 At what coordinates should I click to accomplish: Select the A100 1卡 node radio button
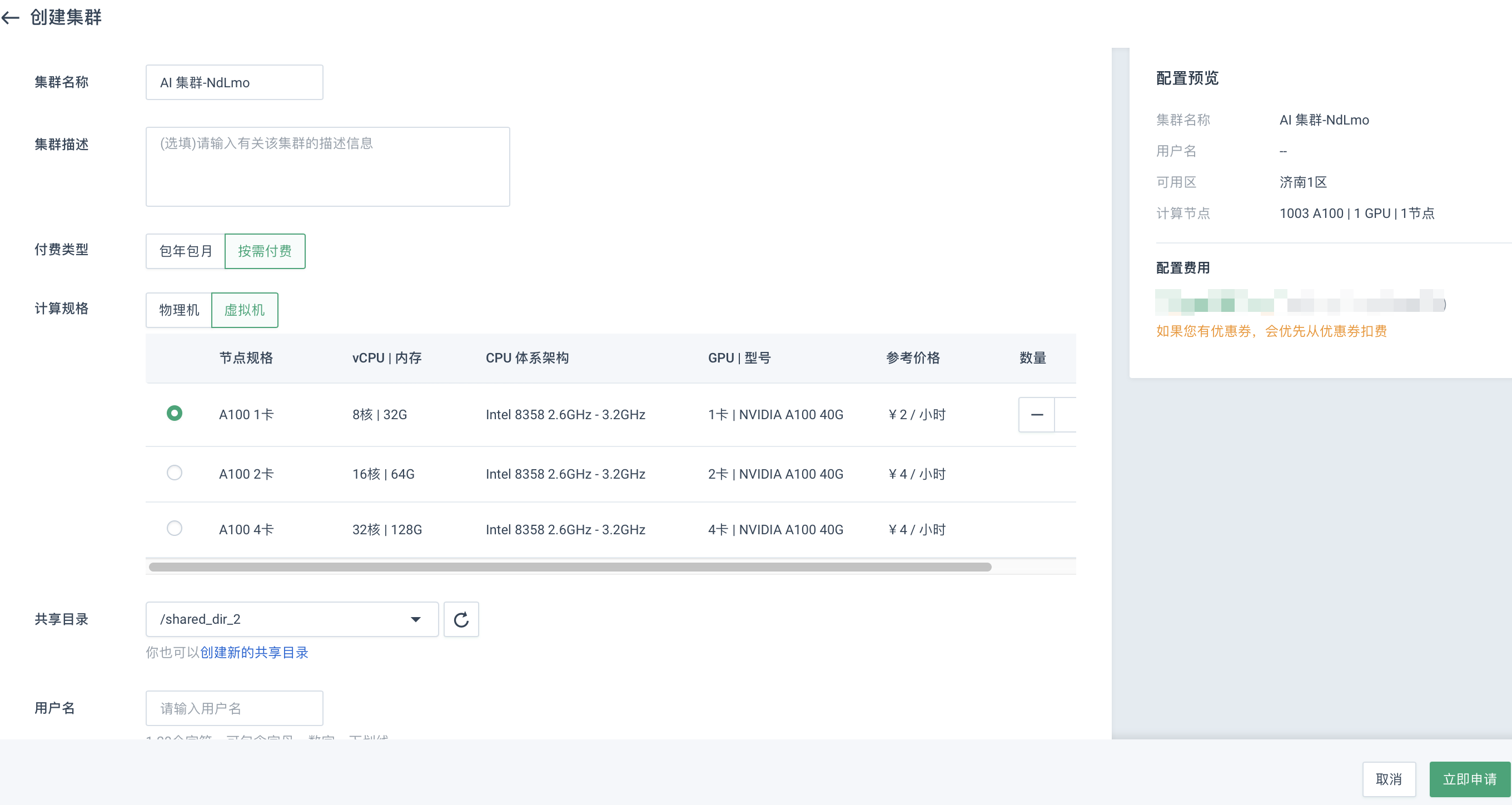tap(175, 414)
